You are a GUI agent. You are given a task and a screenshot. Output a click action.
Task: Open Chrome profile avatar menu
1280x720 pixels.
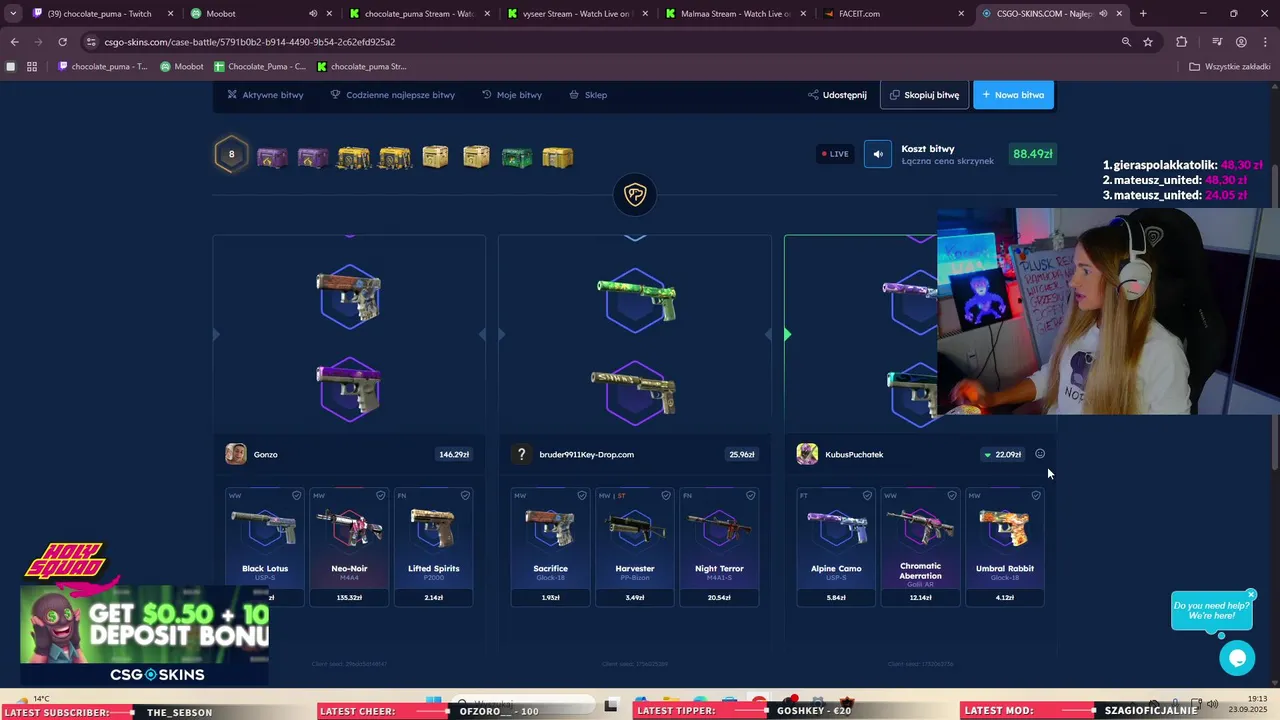click(x=1241, y=42)
